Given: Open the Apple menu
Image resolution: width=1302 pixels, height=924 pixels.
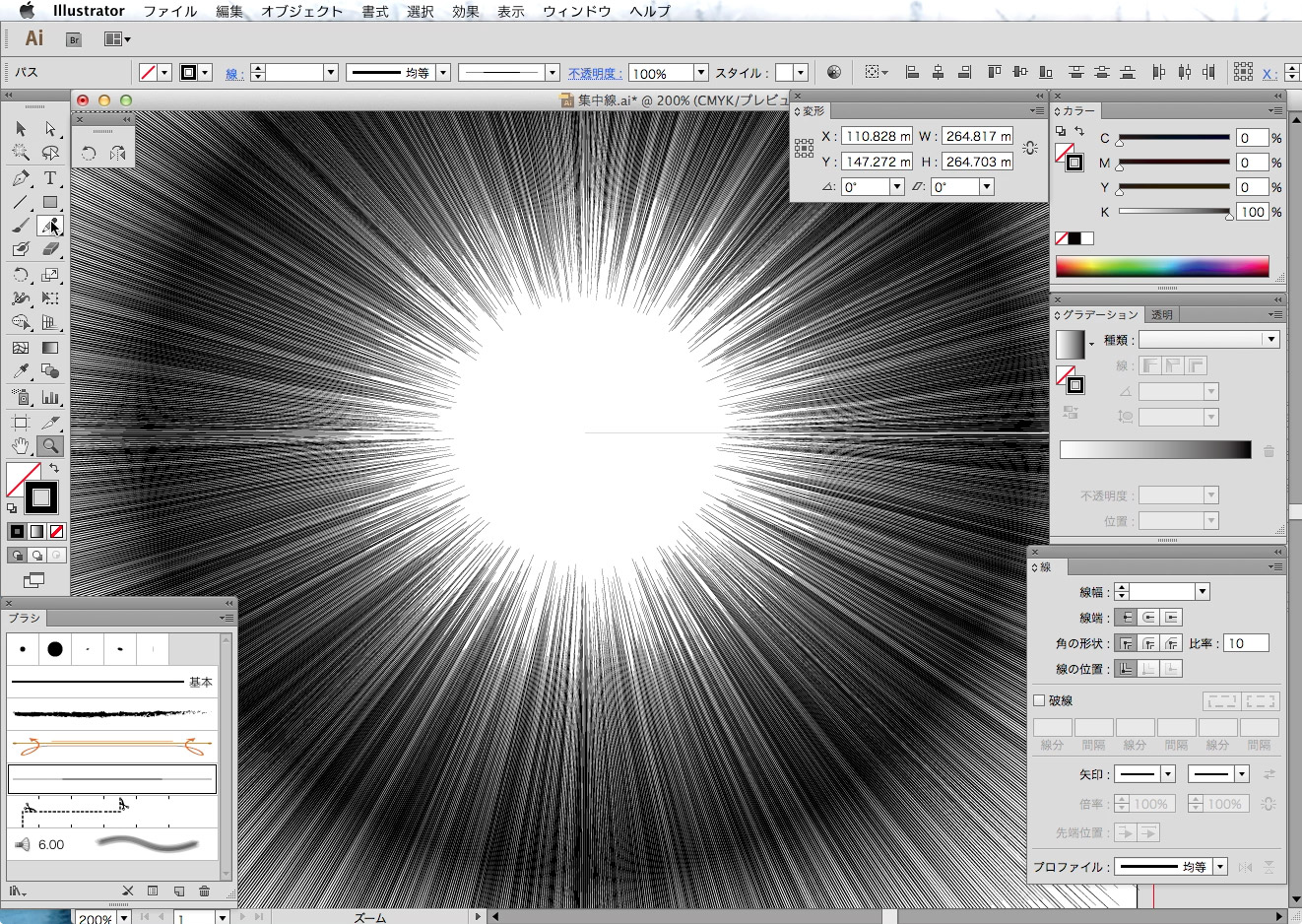Looking at the screenshot, I should [x=27, y=11].
